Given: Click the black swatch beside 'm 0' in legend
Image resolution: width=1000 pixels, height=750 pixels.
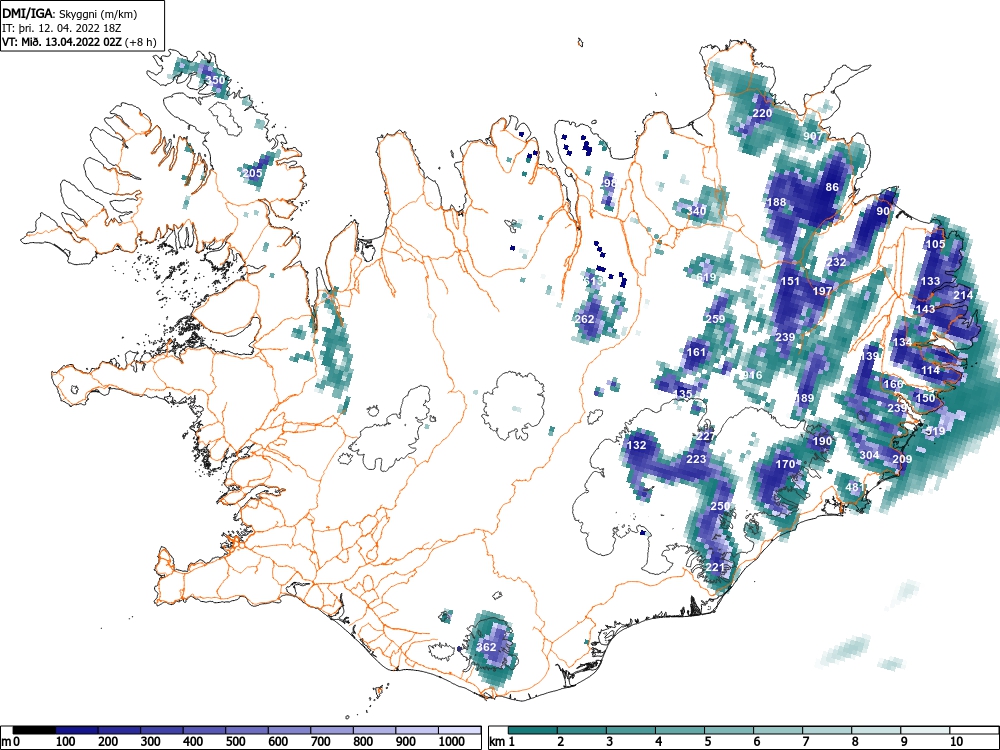Looking at the screenshot, I should point(34,730).
